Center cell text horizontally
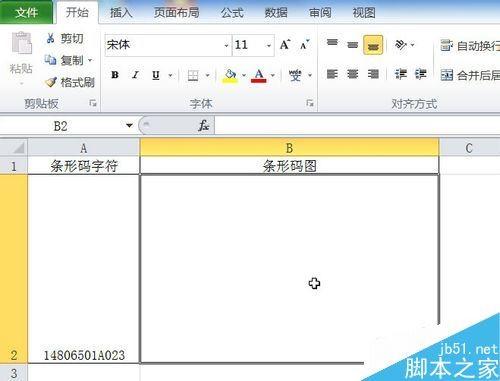Viewport: 500px width, 381px height. click(x=352, y=74)
